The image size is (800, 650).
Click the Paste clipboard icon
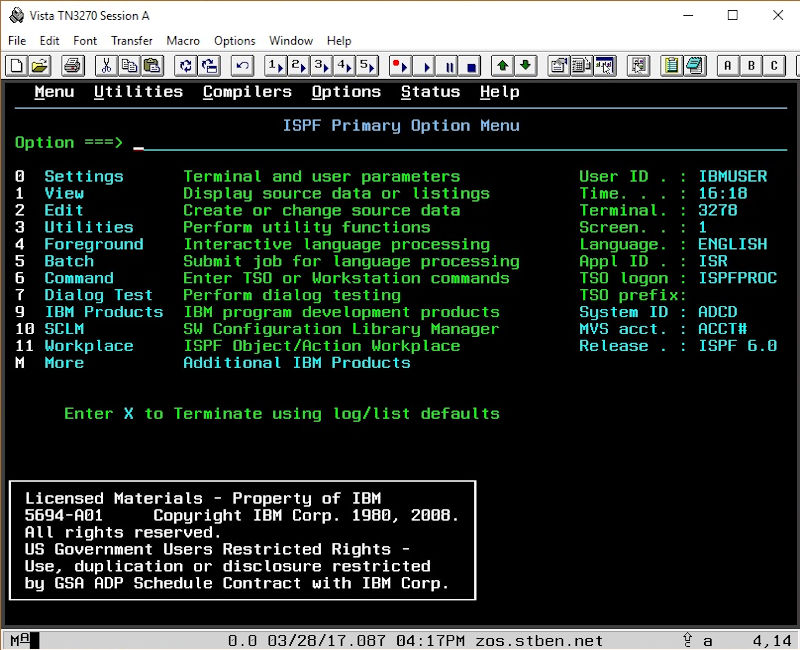(x=152, y=66)
